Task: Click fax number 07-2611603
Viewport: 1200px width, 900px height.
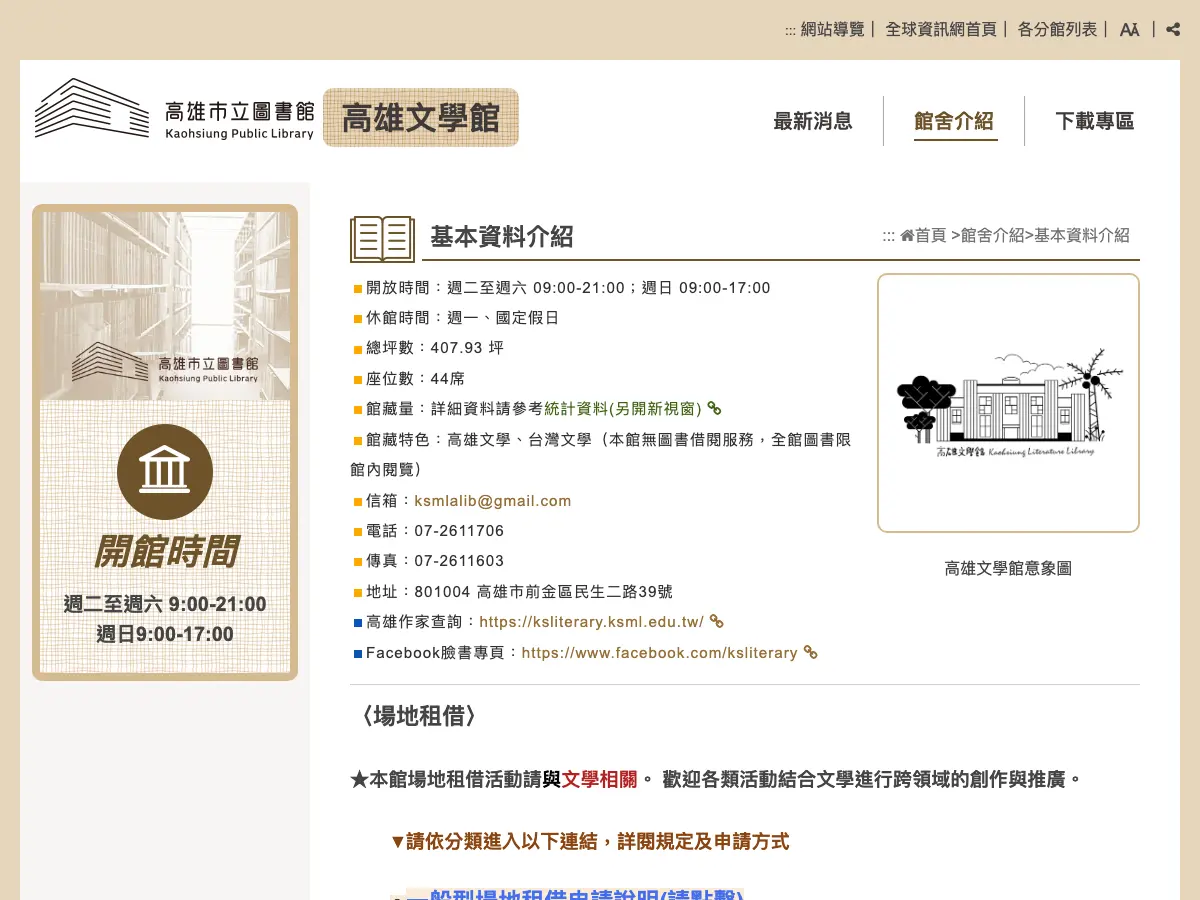Action: [x=459, y=561]
